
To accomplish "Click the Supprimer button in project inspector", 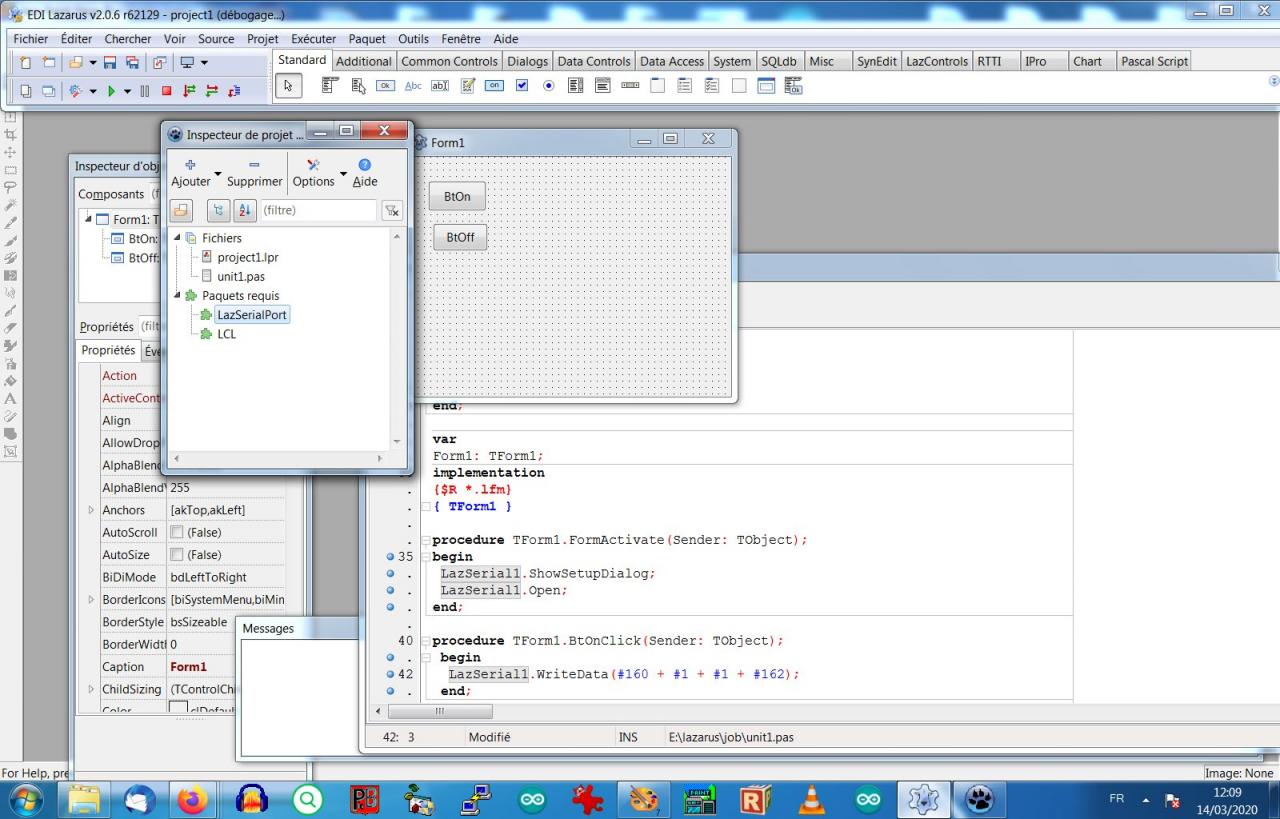I will click(x=255, y=172).
